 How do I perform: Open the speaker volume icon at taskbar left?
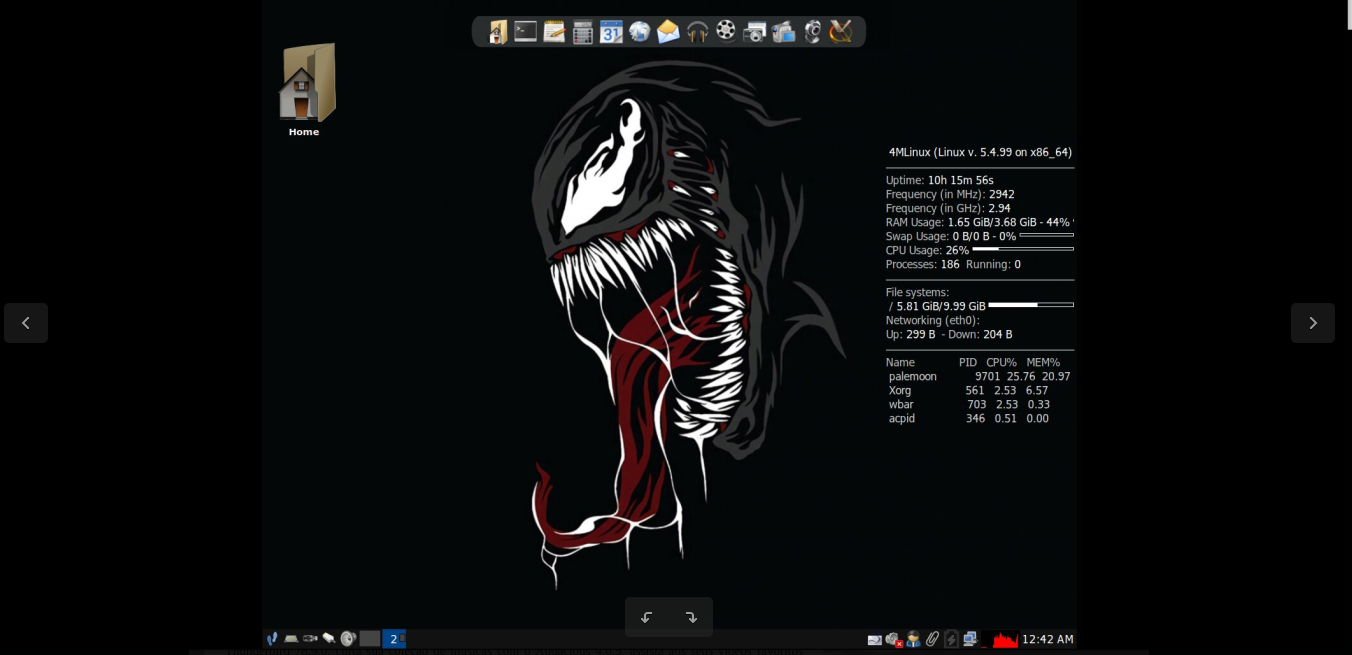pyautogui.click(x=348, y=639)
